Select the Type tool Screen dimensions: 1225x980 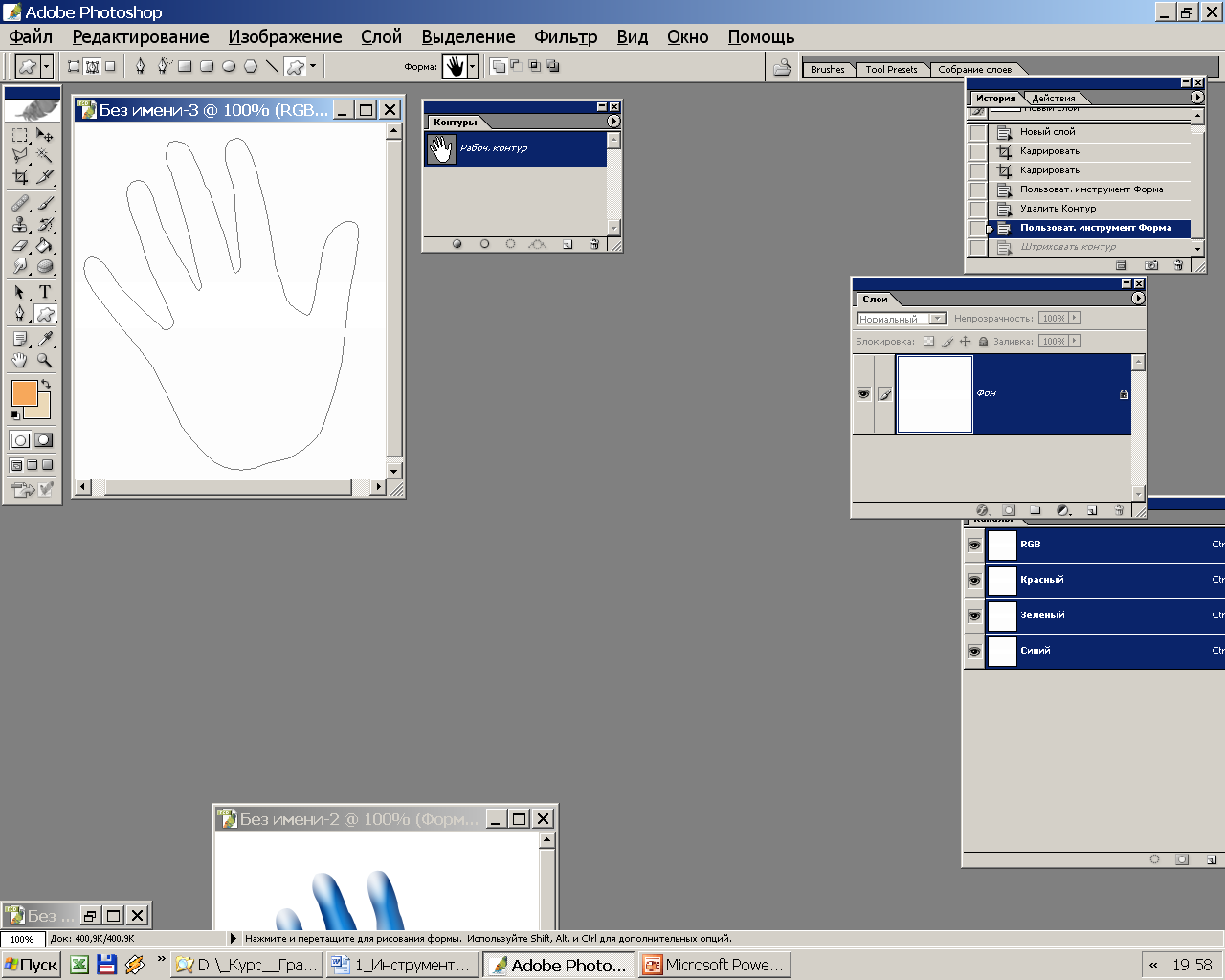click(x=45, y=293)
